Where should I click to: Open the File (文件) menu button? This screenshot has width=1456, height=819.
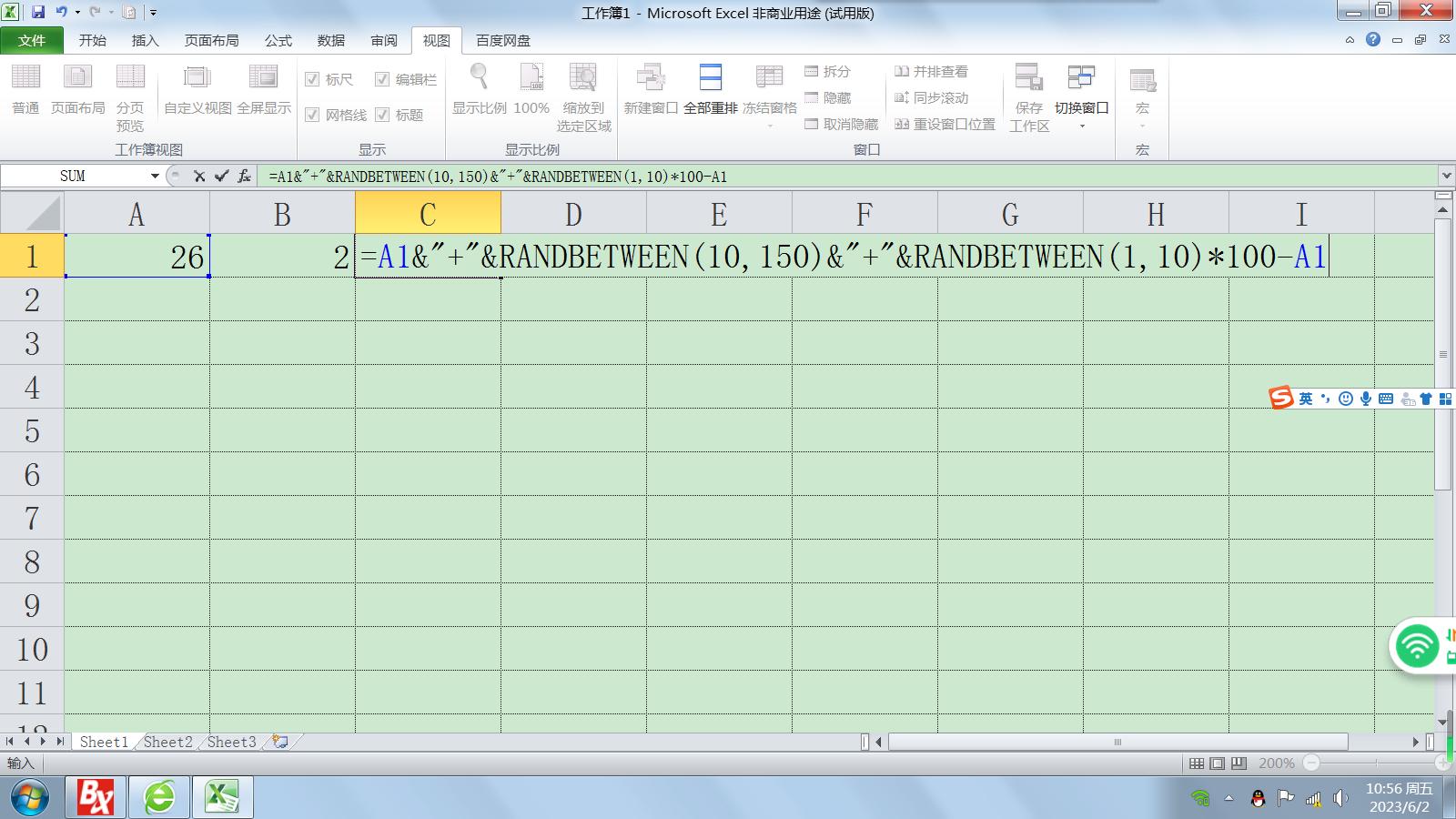pos(32,40)
